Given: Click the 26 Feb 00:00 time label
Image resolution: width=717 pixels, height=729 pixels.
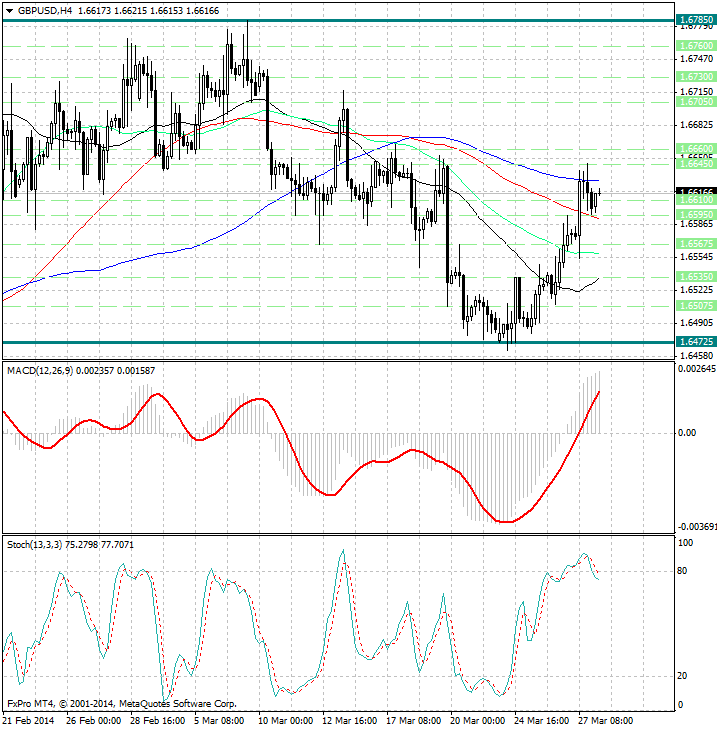Looking at the screenshot, I should 93,721.
